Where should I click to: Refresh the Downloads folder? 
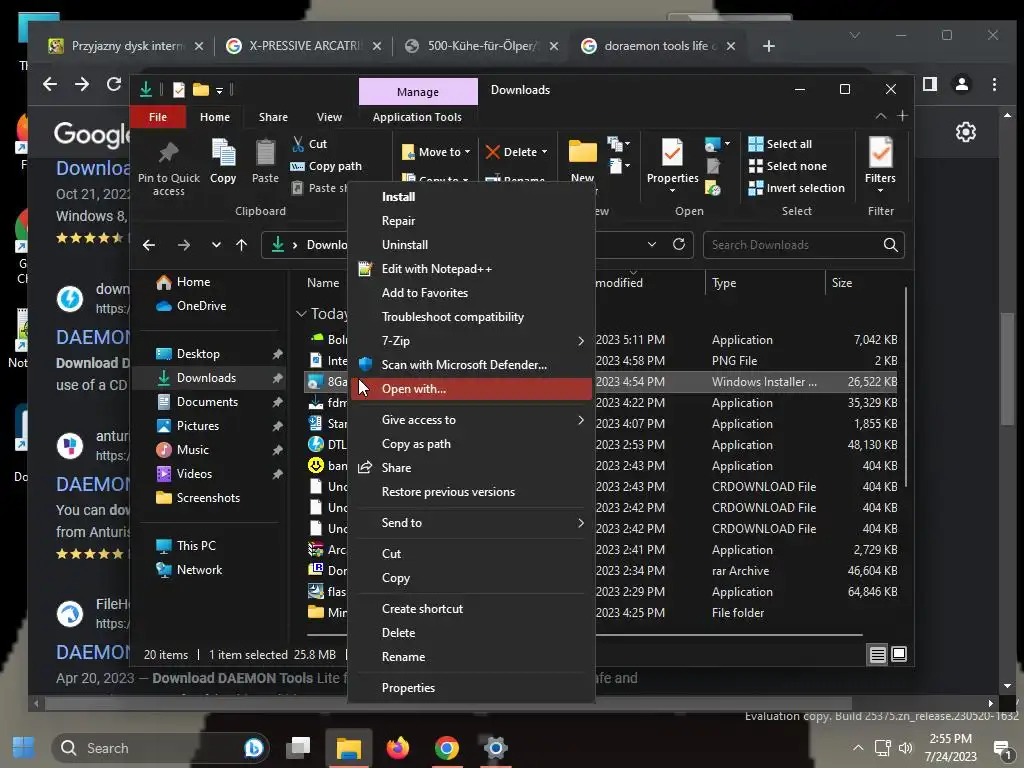(x=679, y=244)
